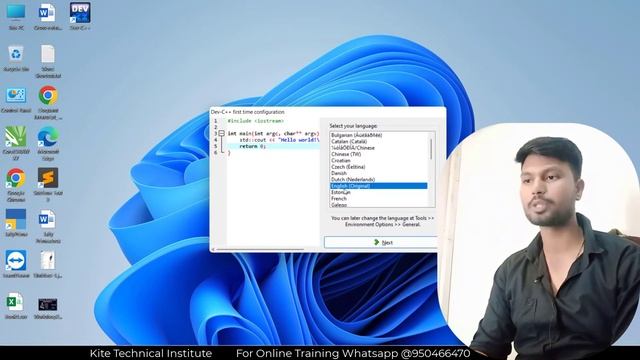Viewport: 640px width, 360px height.
Task: Collapse the main function code fold
Action: pyautogui.click(x=221, y=133)
